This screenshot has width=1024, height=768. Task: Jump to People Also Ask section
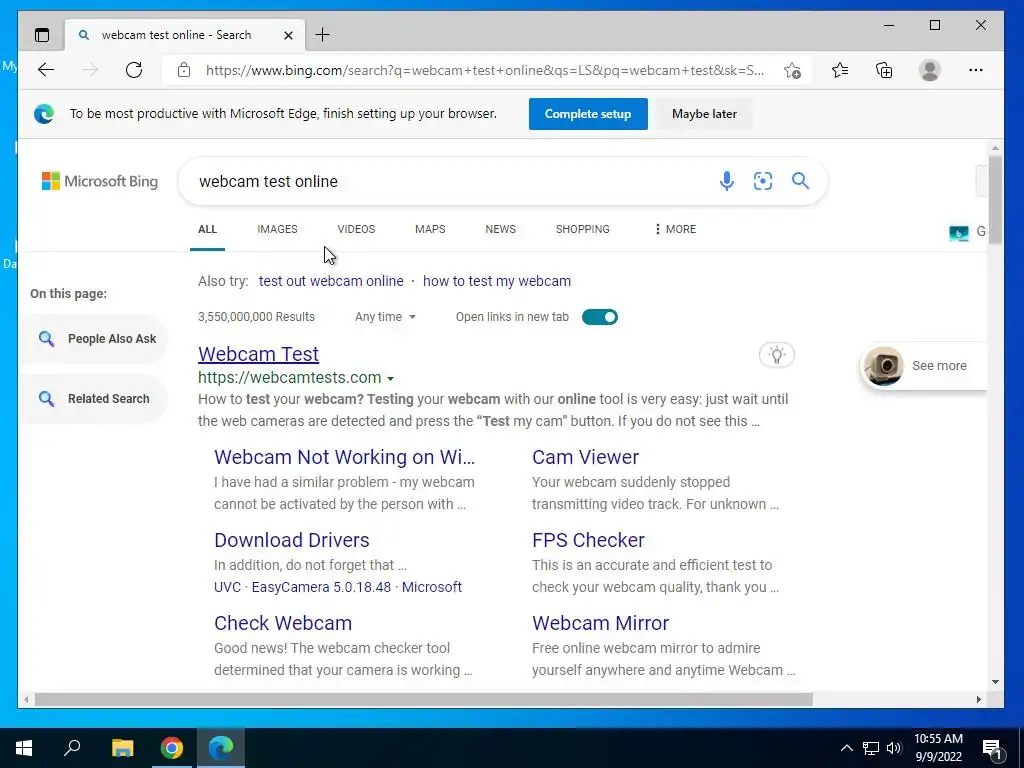93,338
